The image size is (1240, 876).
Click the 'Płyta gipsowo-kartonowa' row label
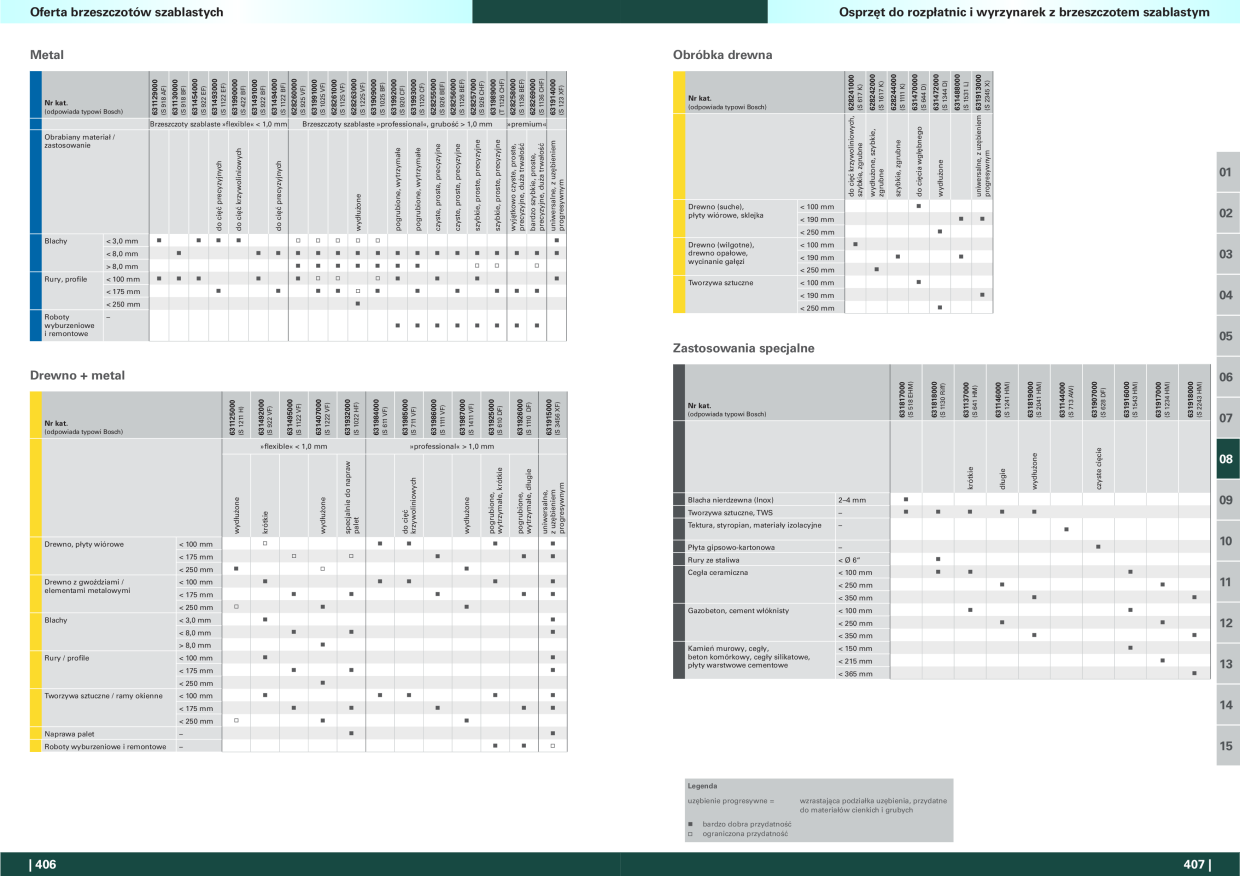[x=731, y=546]
